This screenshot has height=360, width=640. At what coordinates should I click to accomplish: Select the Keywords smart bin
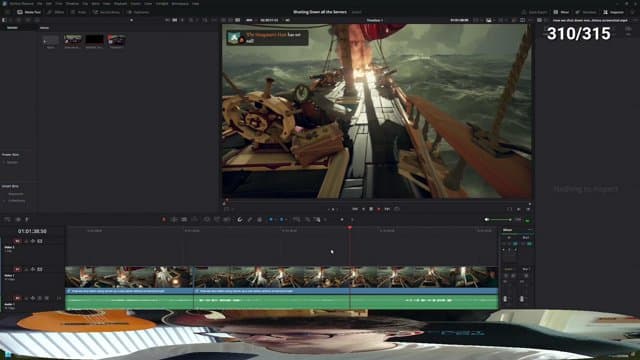pos(16,194)
